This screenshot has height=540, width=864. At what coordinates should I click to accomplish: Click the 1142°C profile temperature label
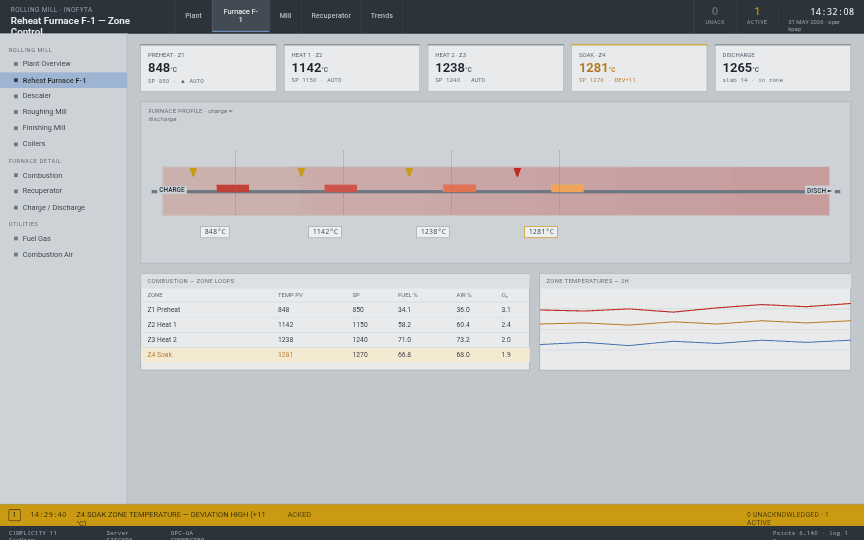[x=325, y=232]
